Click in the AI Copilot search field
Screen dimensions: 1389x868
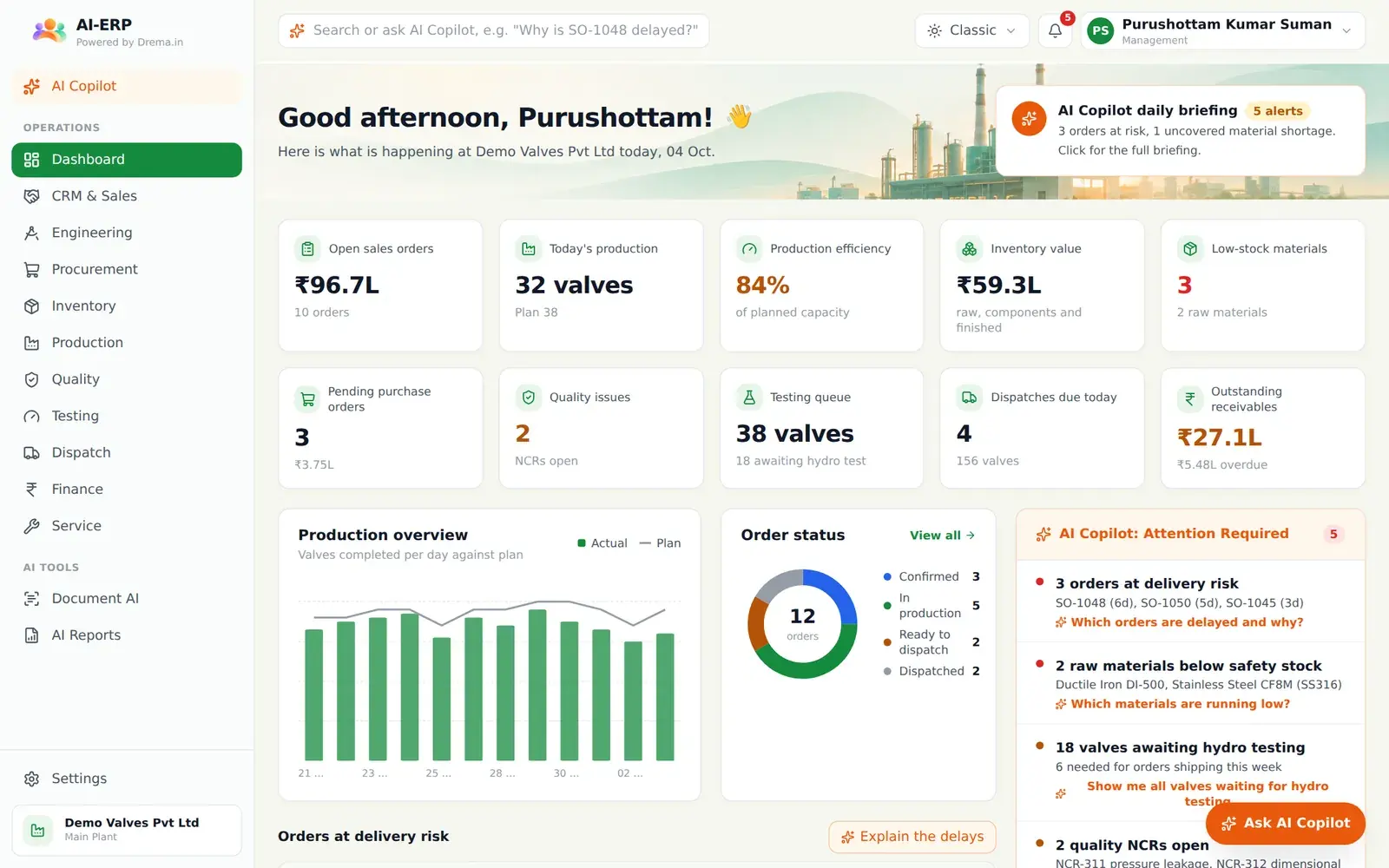[494, 30]
